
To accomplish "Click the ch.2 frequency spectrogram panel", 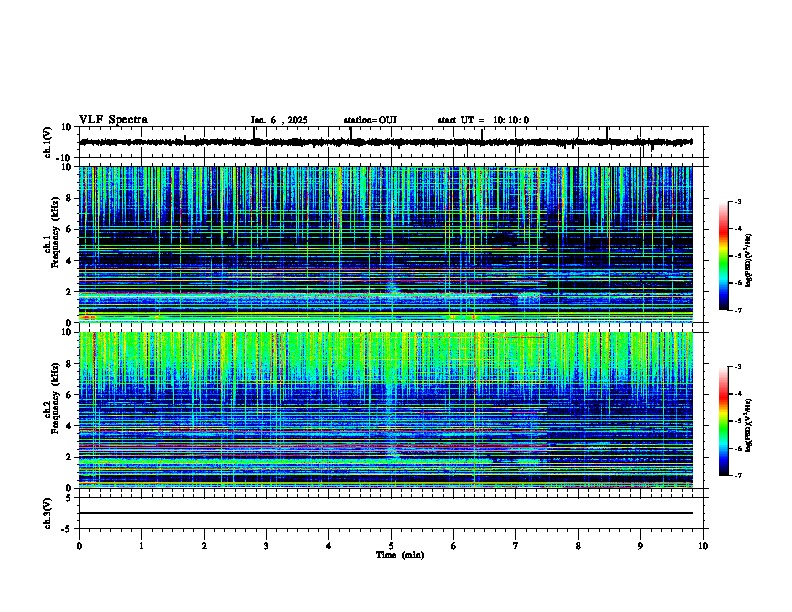I will click(386, 410).
